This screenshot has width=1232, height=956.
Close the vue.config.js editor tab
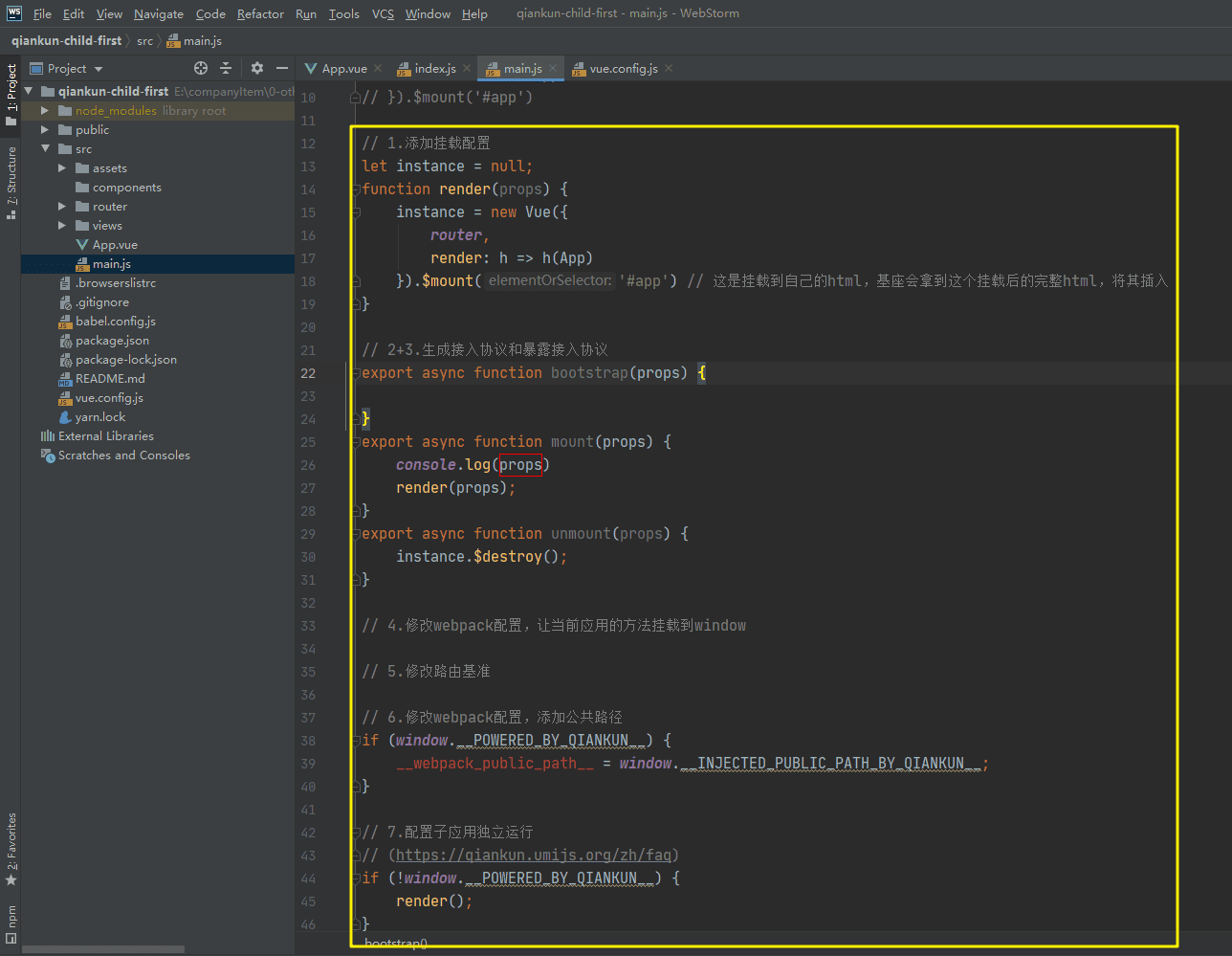(x=669, y=68)
